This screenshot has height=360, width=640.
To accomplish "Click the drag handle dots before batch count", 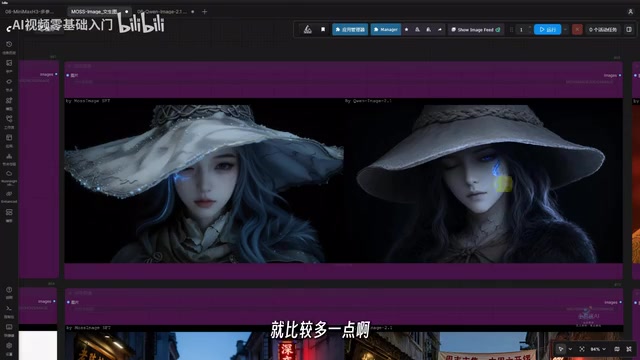I will pos(511,29).
